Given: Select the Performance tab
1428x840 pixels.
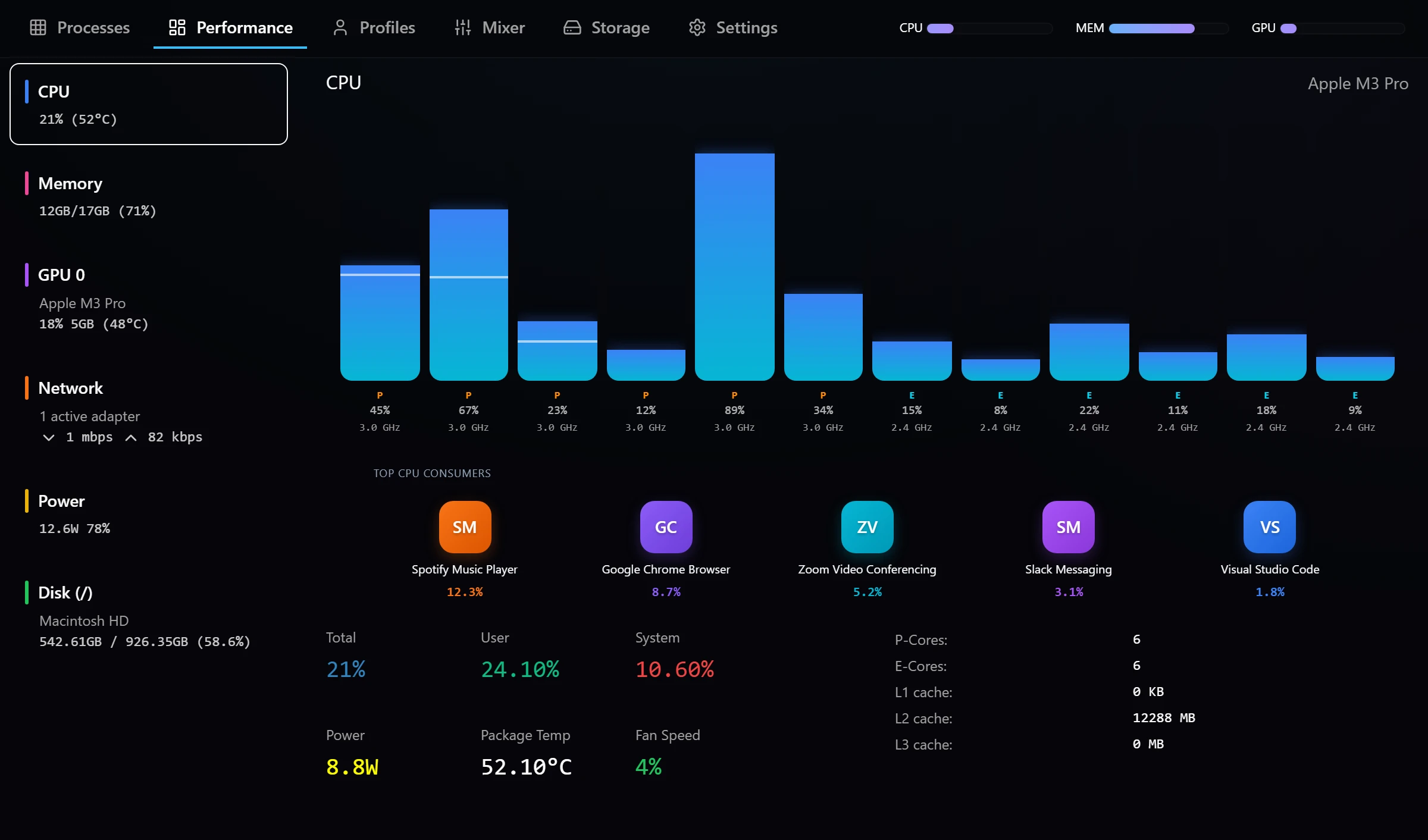Looking at the screenshot, I should [230, 27].
